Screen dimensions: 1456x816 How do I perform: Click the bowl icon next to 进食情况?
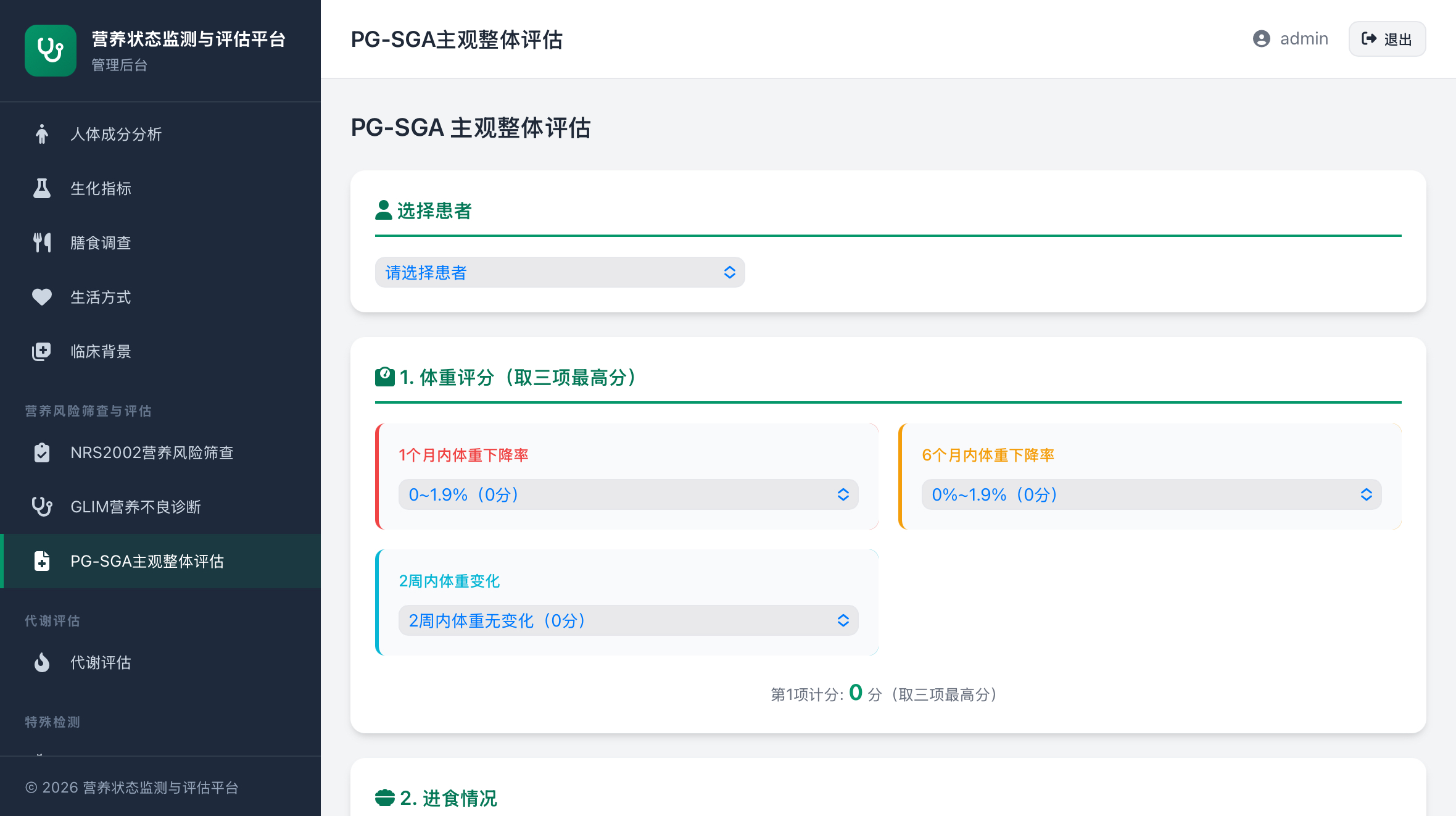(x=385, y=797)
